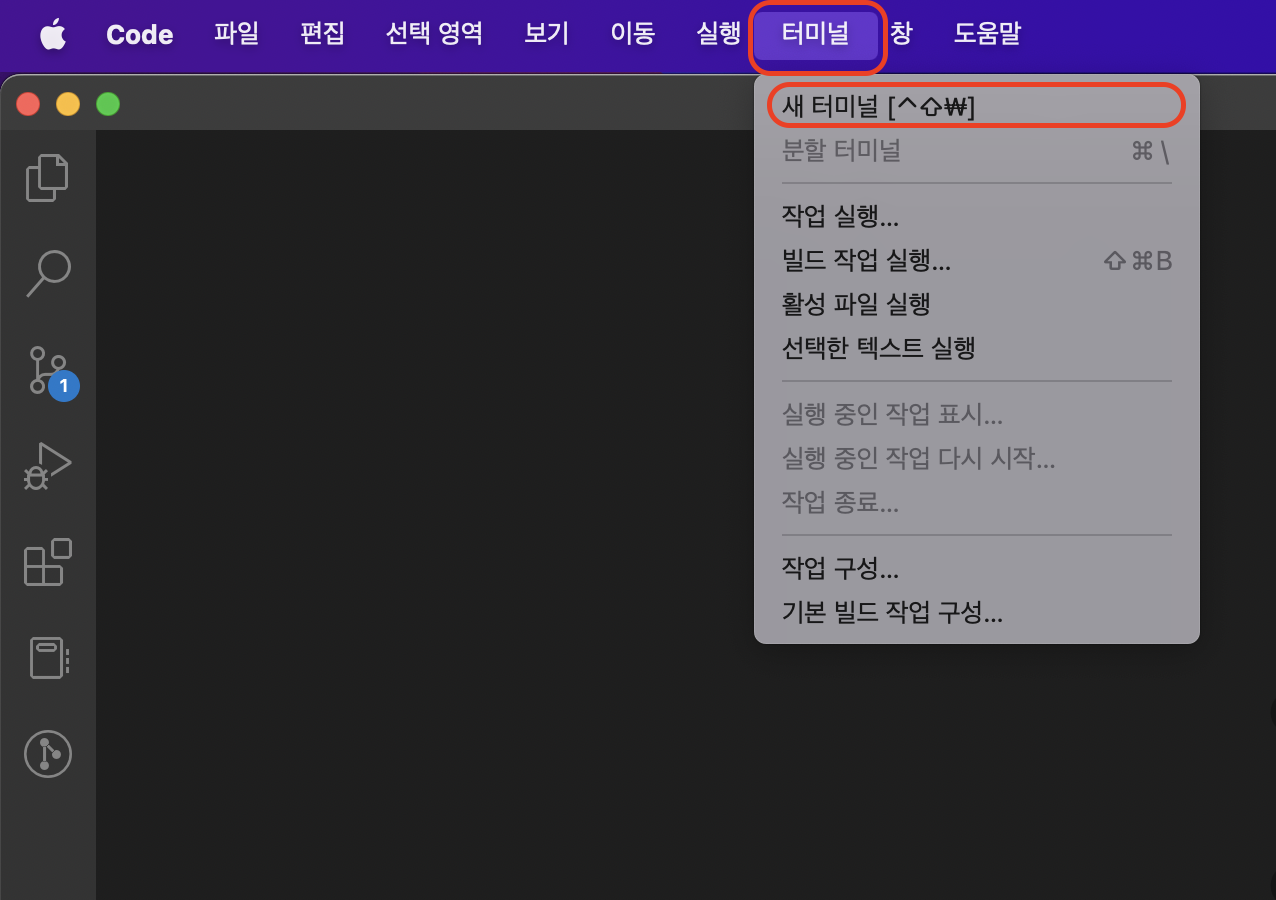Image resolution: width=1276 pixels, height=900 pixels.
Task: Close the window with the red button
Action: 28,104
